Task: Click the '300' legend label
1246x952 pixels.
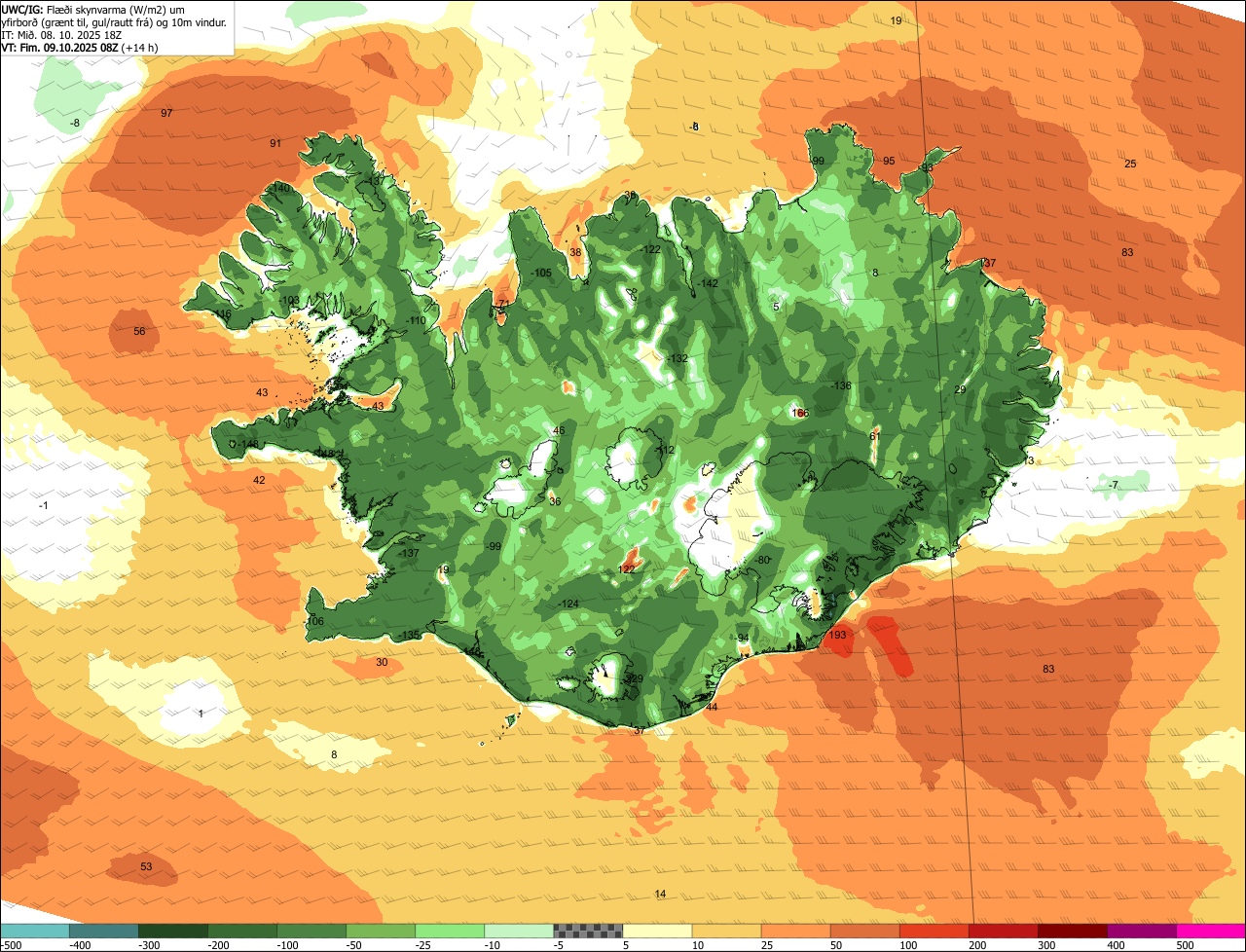Action: pos(1046,945)
